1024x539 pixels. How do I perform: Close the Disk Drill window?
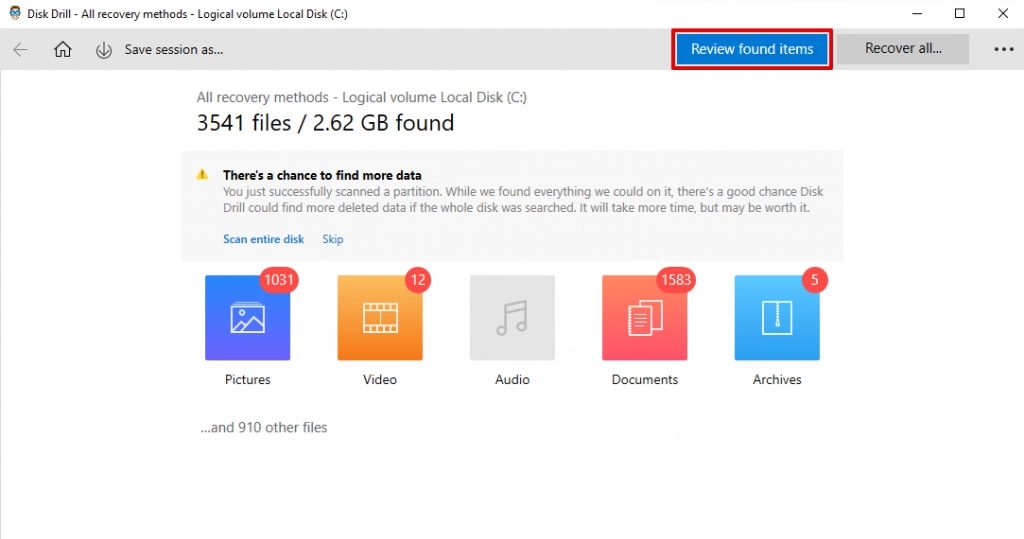[x=1003, y=13]
